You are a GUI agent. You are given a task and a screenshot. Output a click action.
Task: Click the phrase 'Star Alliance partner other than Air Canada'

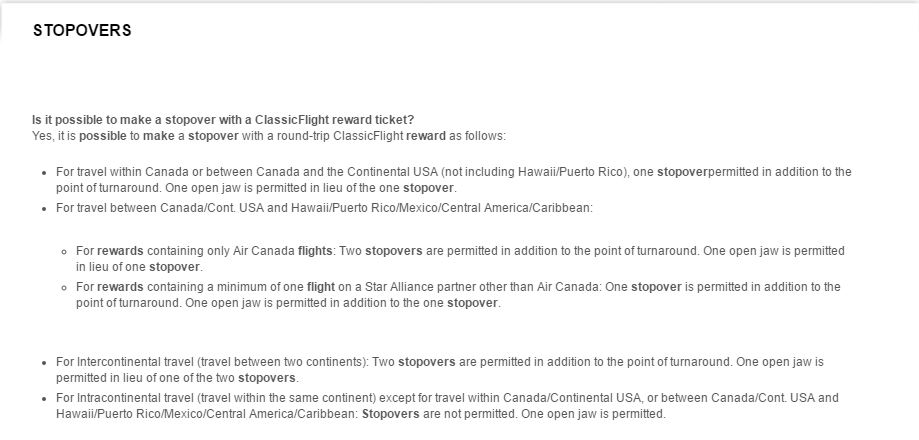(482, 287)
